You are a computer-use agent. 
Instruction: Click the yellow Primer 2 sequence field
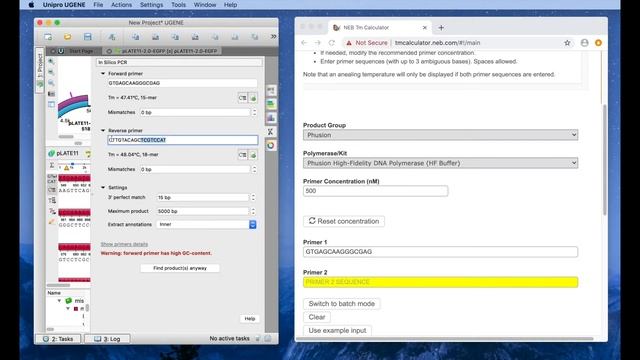(x=440, y=282)
